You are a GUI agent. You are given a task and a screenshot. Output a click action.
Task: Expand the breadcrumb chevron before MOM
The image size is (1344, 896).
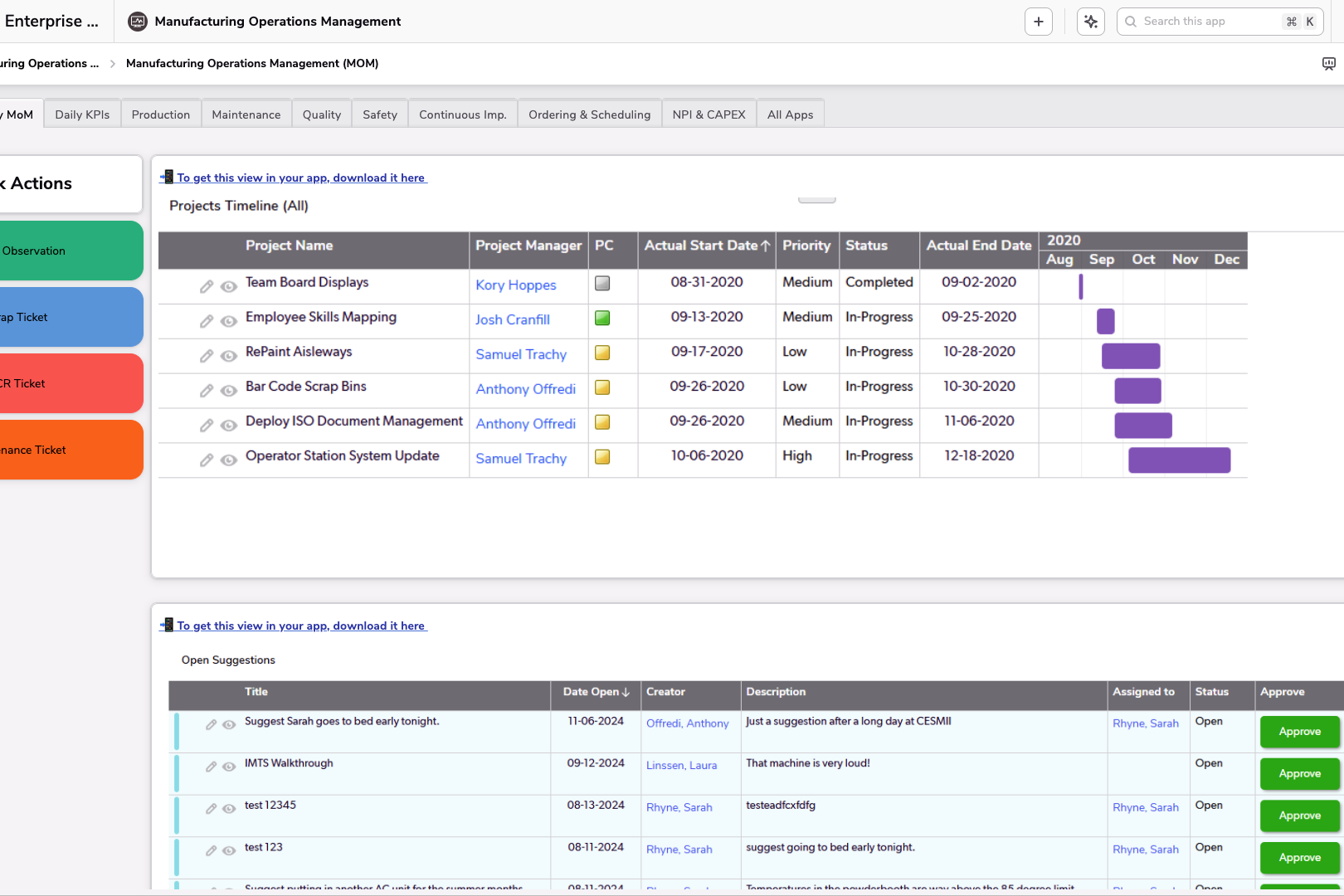(x=113, y=64)
